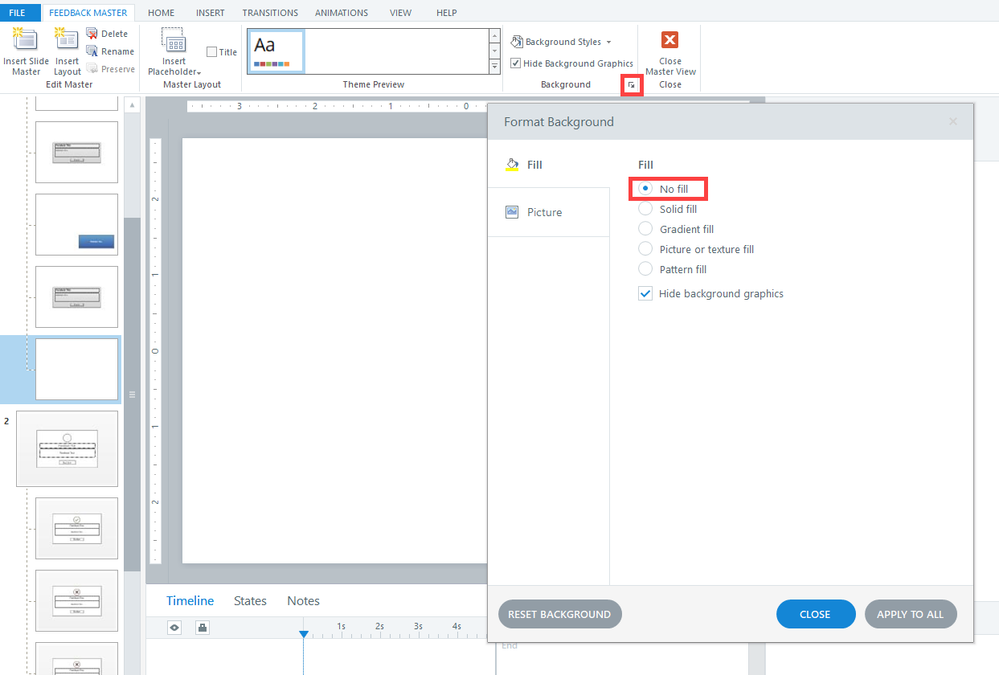
Task: Click the CLOSE button in dialog
Action: (x=816, y=614)
